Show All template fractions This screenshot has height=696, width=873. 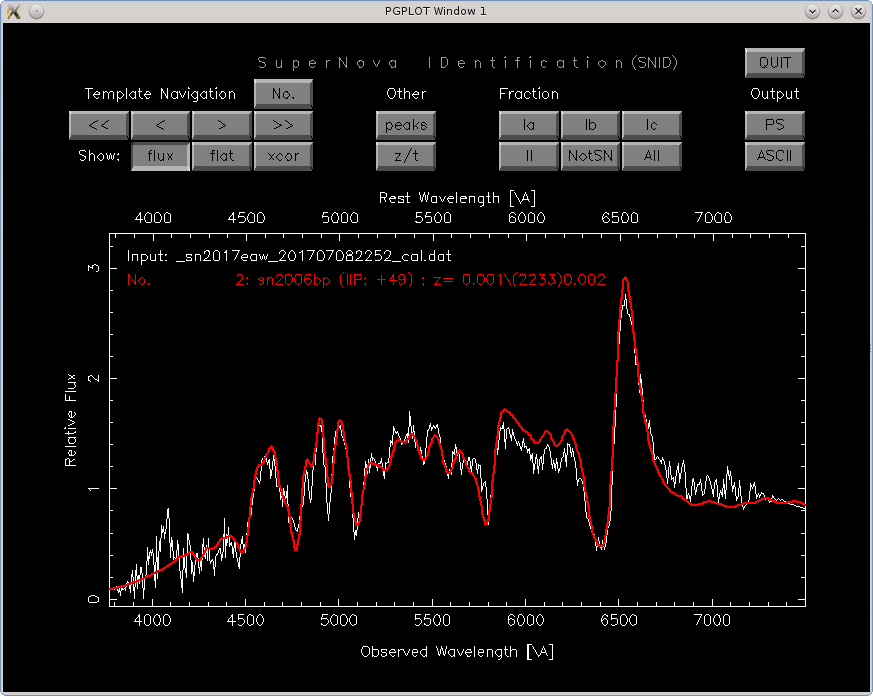651,156
